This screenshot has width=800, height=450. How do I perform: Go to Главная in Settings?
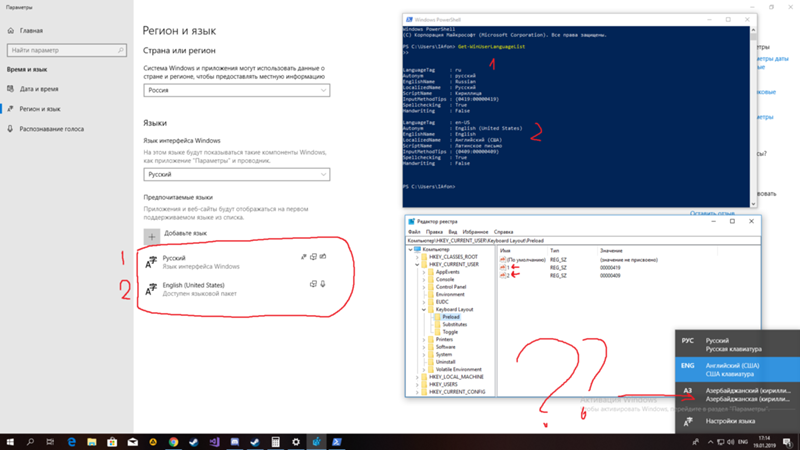tap(31, 31)
